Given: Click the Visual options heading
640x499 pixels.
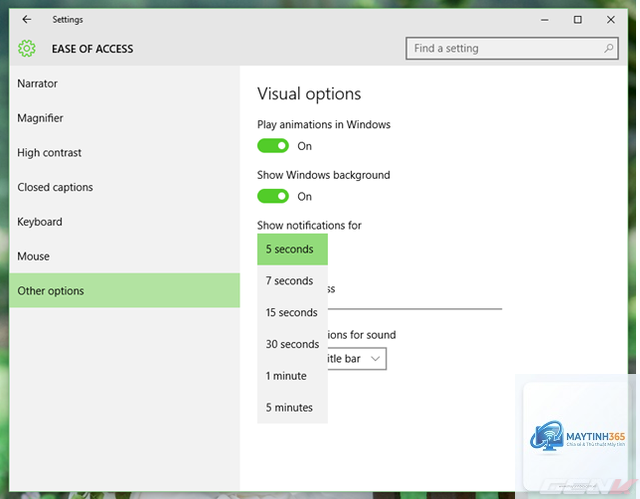Looking at the screenshot, I should pos(309,94).
